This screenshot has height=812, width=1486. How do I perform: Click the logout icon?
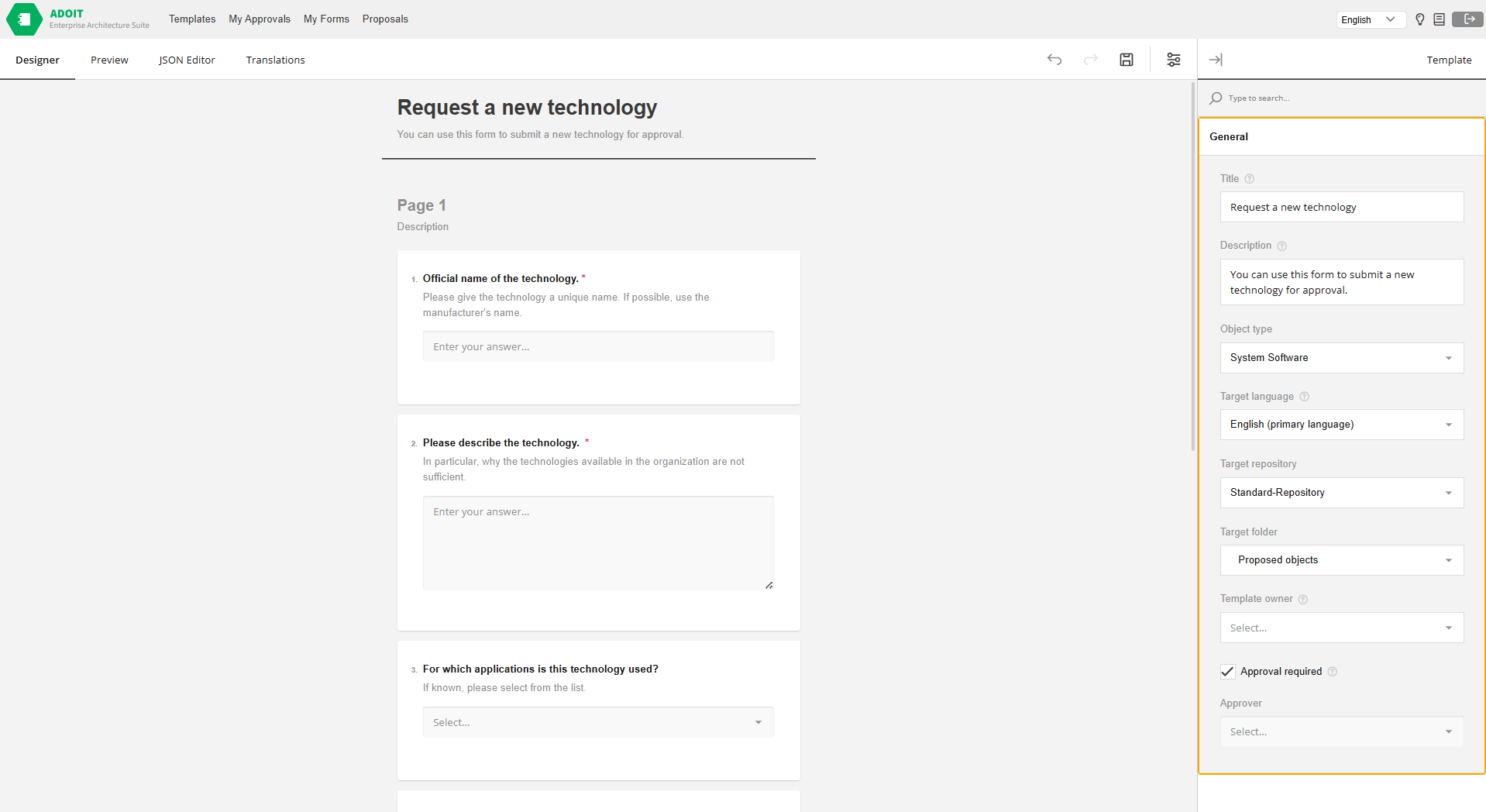1467,19
